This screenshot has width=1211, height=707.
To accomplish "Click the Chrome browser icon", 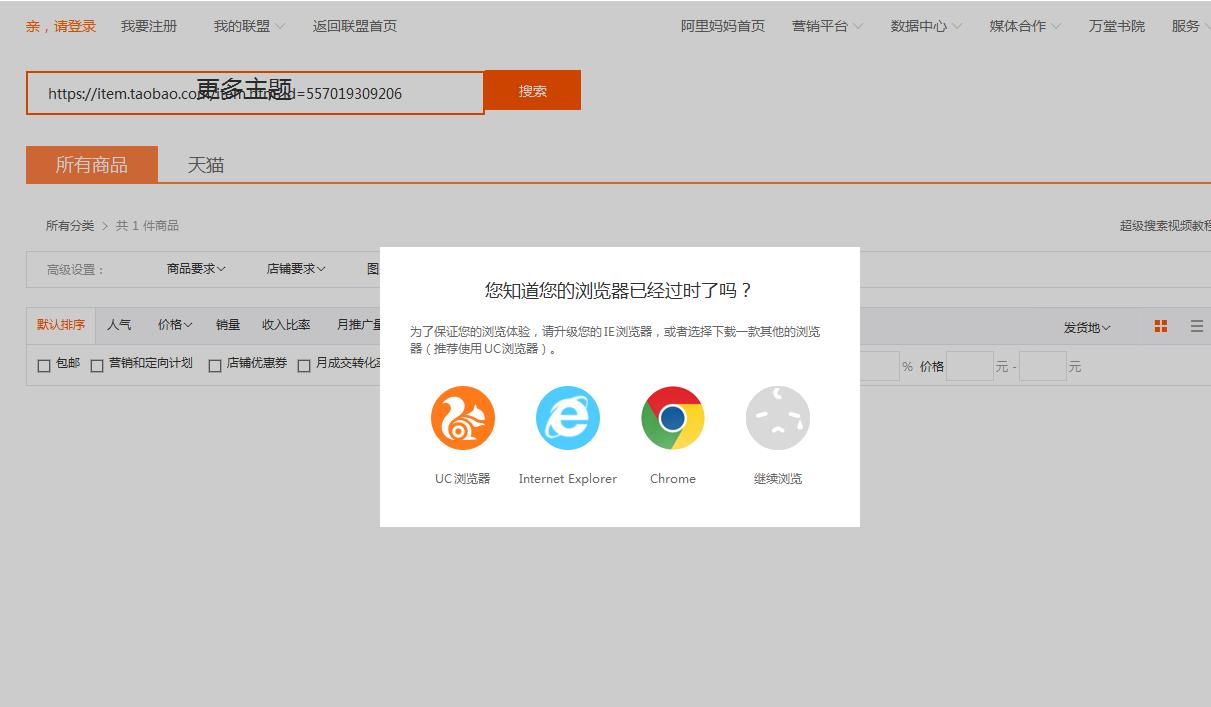I will coord(673,418).
